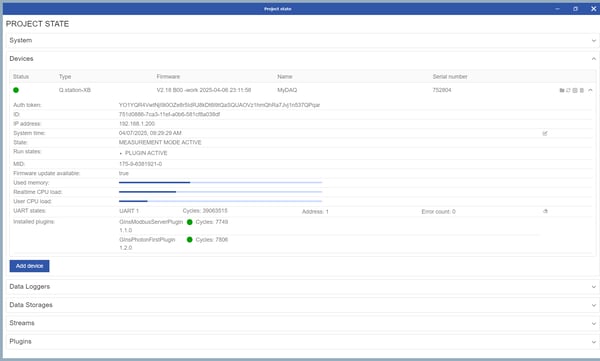This screenshot has width=600, height=361.
Task: Open the folder icon in MyDAQ row
Action: (562, 90)
